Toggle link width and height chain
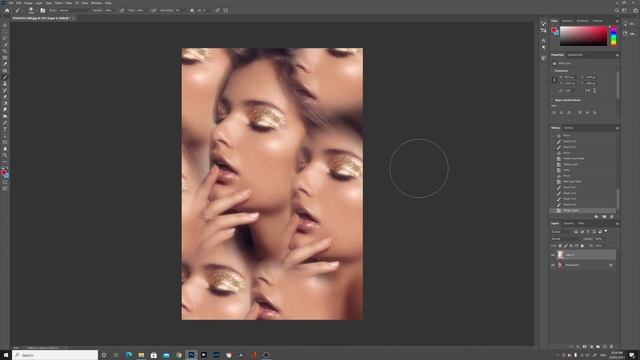The height and width of the screenshot is (360, 640). pyautogui.click(x=554, y=80)
